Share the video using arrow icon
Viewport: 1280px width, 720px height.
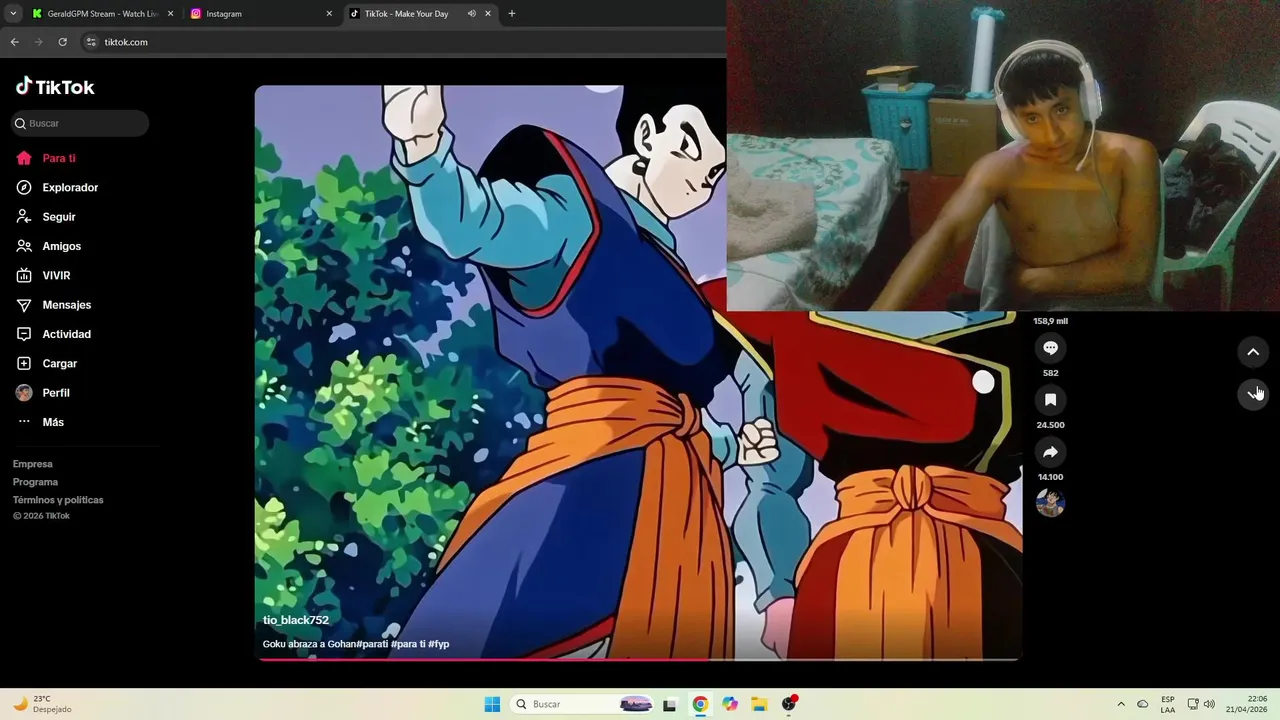[x=1050, y=452]
